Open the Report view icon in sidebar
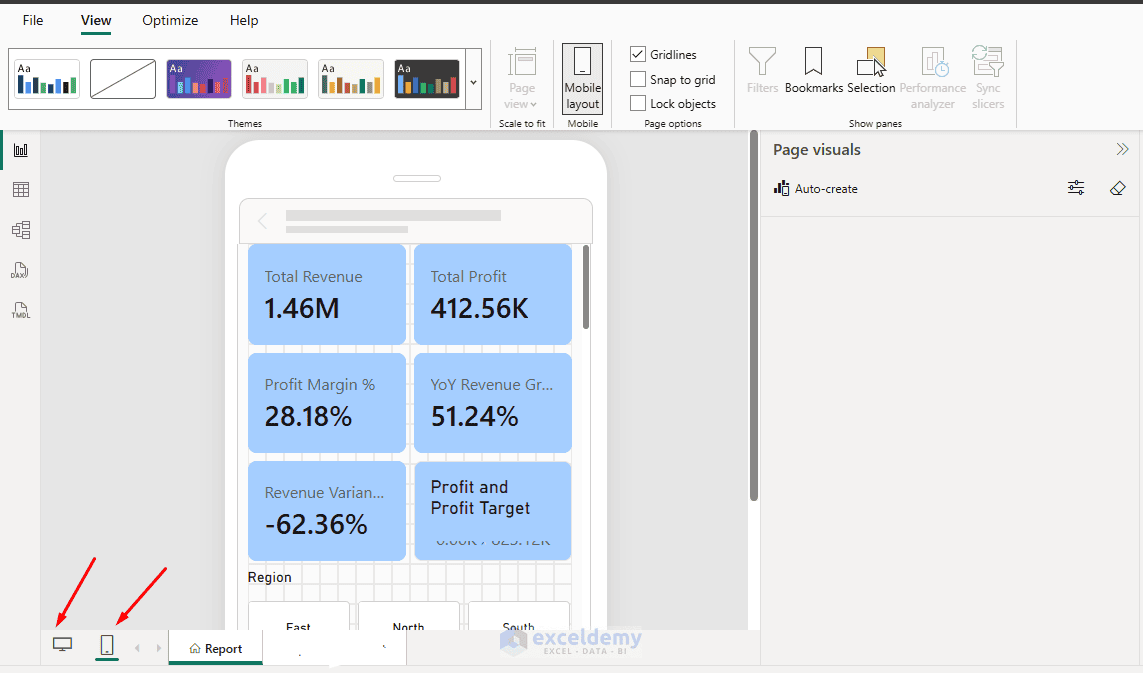 coord(20,150)
